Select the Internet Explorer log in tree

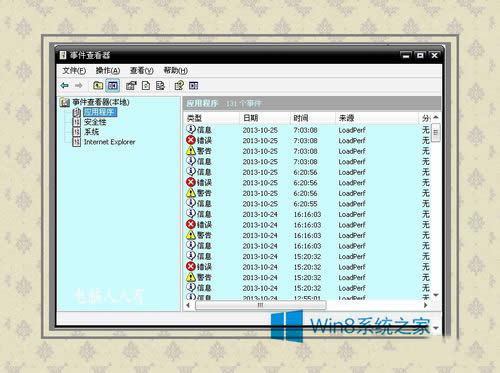pos(110,142)
